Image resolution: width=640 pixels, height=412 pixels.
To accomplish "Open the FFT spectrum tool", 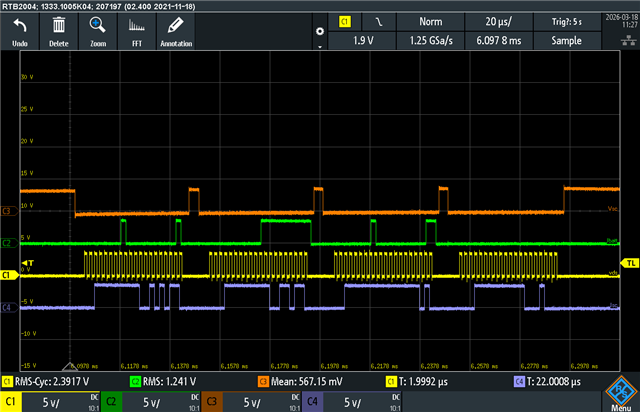I will point(137,31).
